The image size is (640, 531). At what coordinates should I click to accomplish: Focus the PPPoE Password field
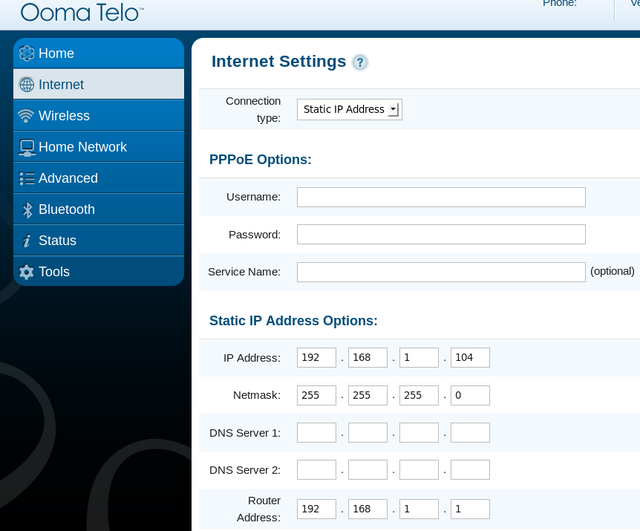(441, 234)
